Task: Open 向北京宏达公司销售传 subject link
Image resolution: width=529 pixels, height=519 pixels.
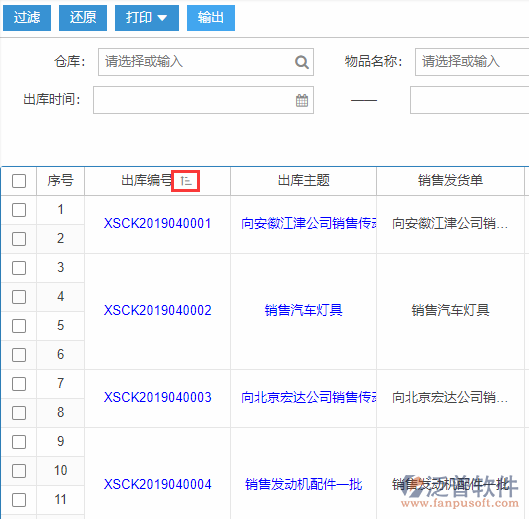Action: [x=308, y=398]
